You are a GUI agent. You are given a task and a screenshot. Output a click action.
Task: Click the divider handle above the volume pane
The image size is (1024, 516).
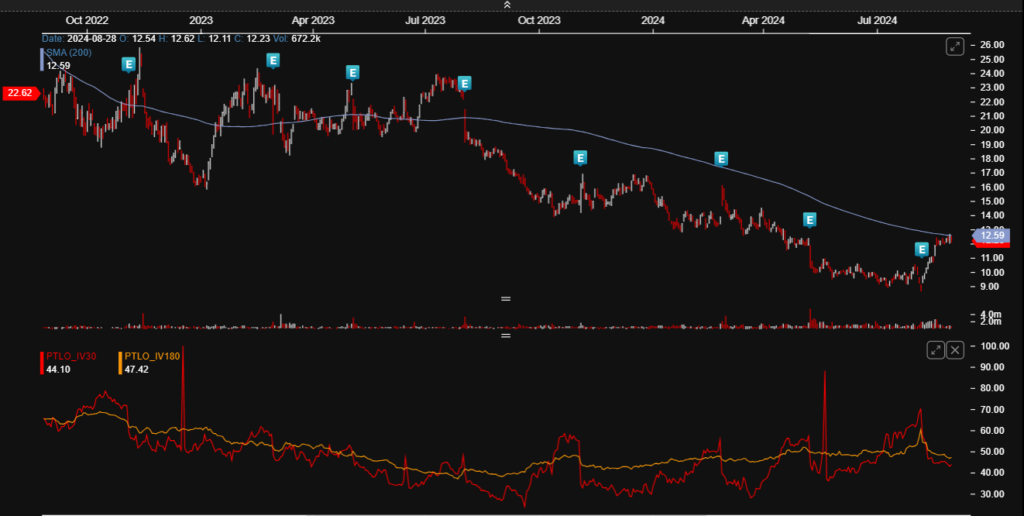[505, 299]
